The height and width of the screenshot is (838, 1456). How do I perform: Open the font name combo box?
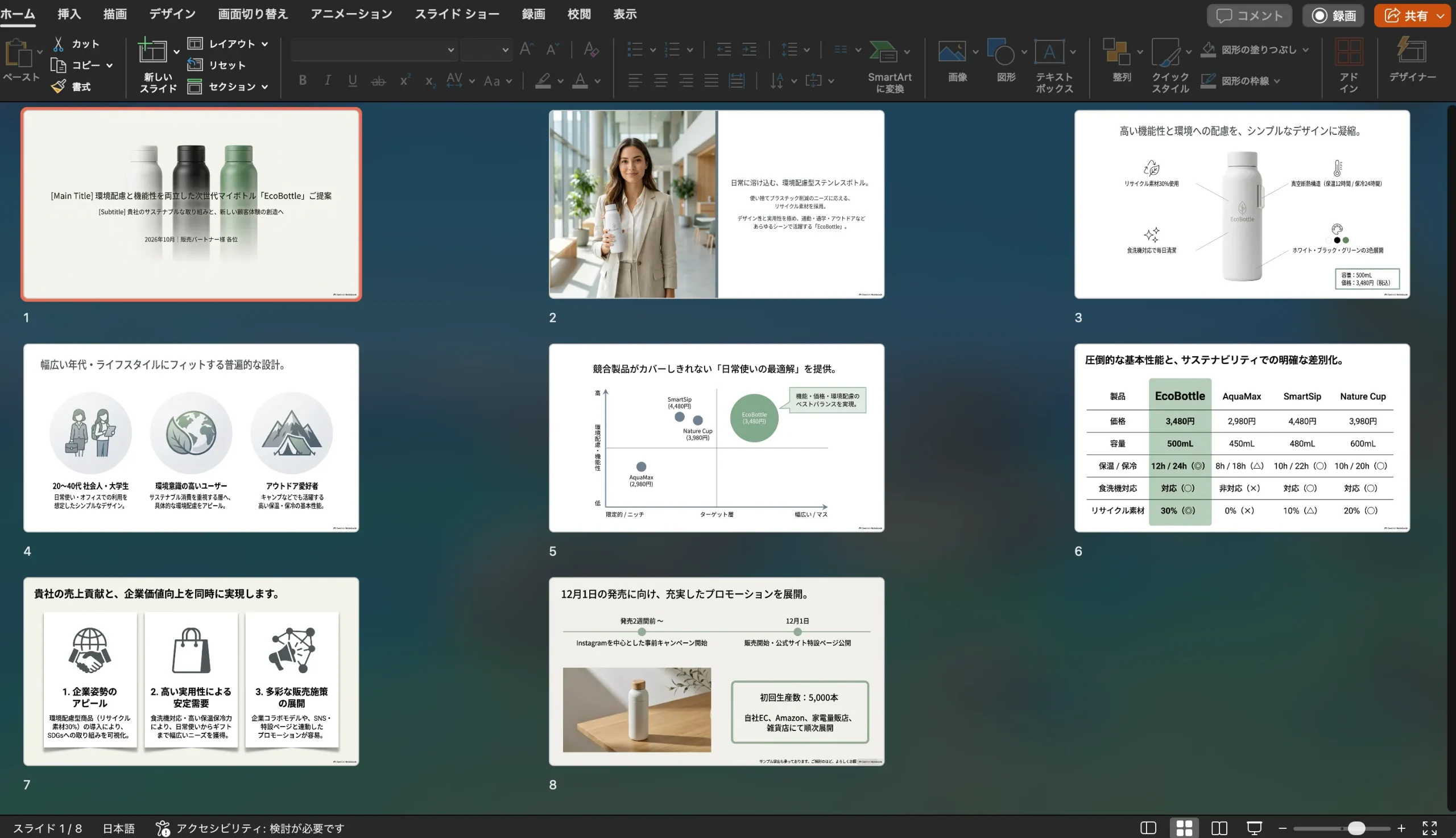pyautogui.click(x=374, y=50)
